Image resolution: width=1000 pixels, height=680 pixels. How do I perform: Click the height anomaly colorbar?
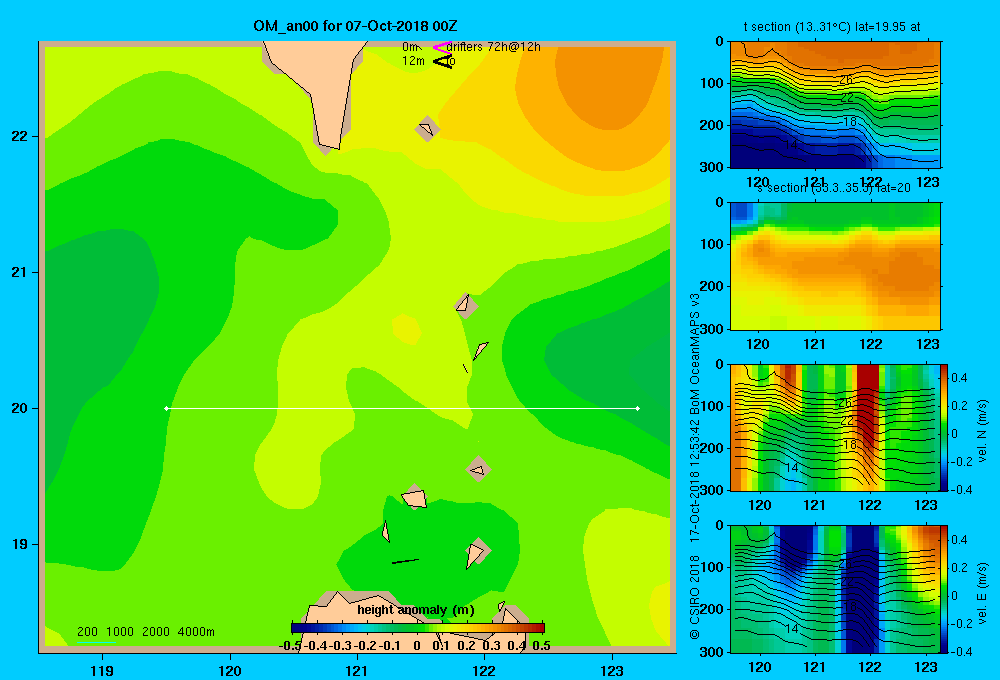(418, 628)
